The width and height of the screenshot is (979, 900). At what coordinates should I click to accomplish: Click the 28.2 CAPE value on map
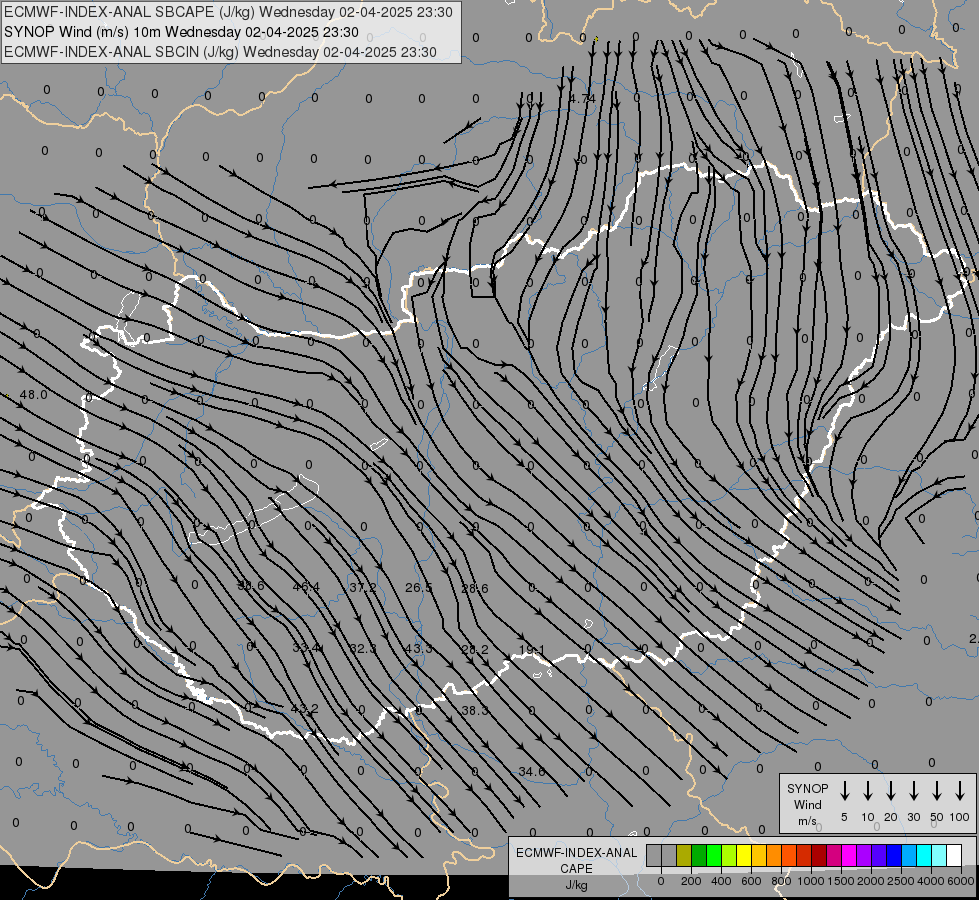pos(475,650)
